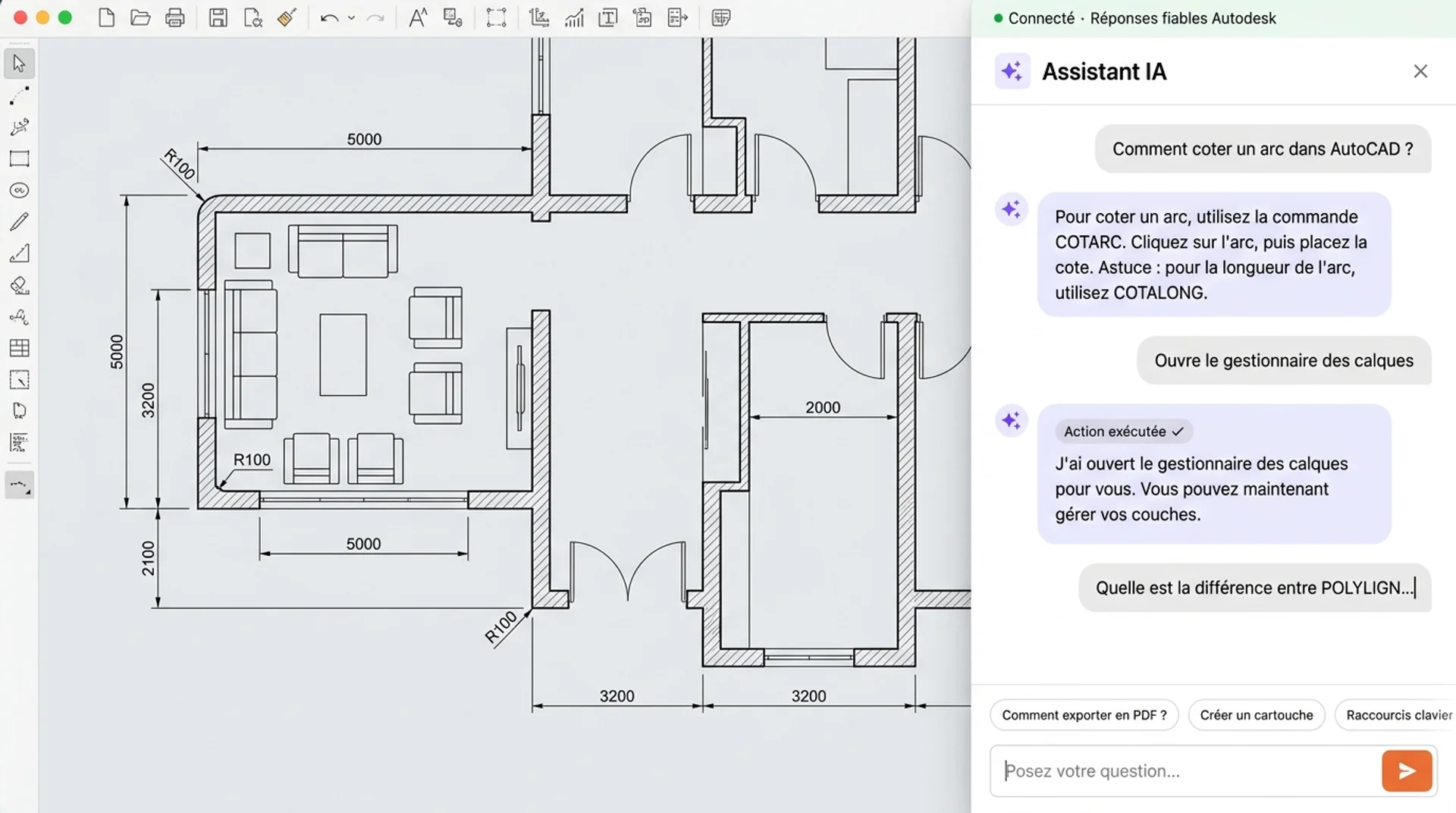Open the bar chart with arrow icon
1456x813 pixels.
click(x=574, y=17)
